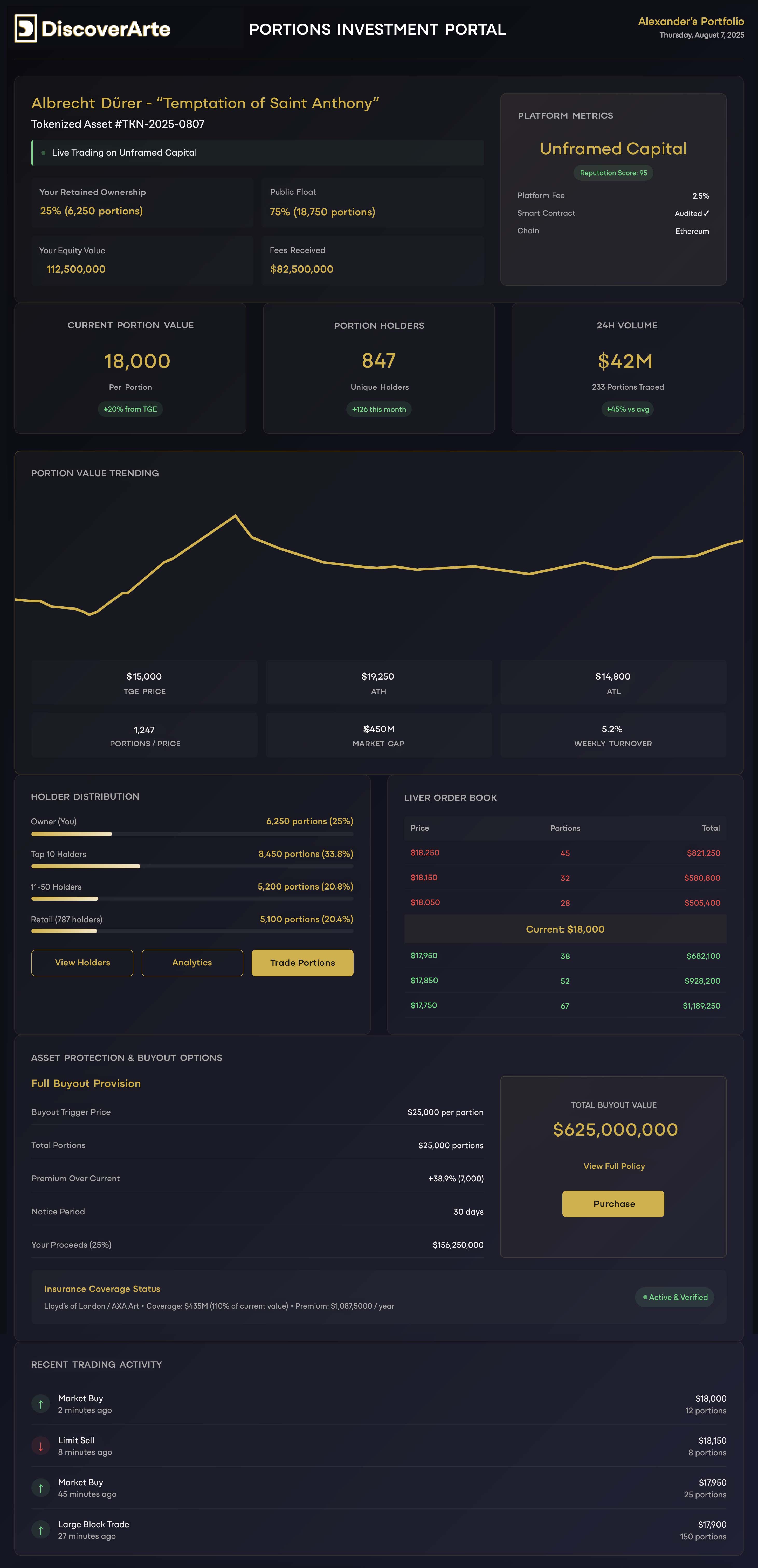Click the $82,500,000 fees received value
The height and width of the screenshot is (1568, 758).
302,269
